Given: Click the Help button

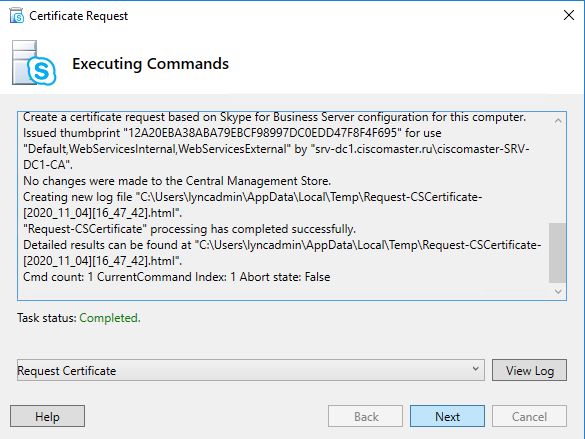Looking at the screenshot, I should (x=47, y=416).
